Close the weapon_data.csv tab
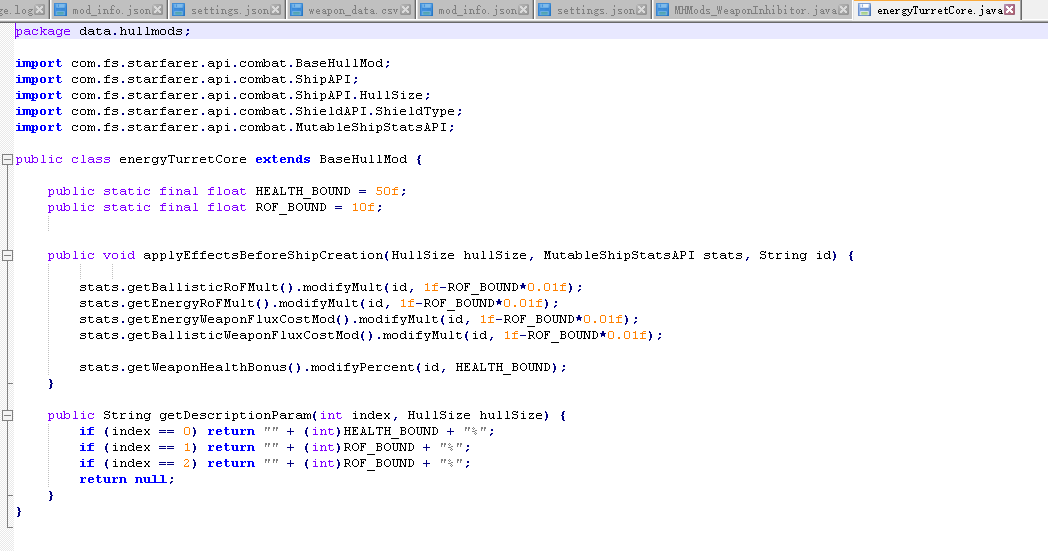Screen dimensions: 1048x551 (405, 10)
